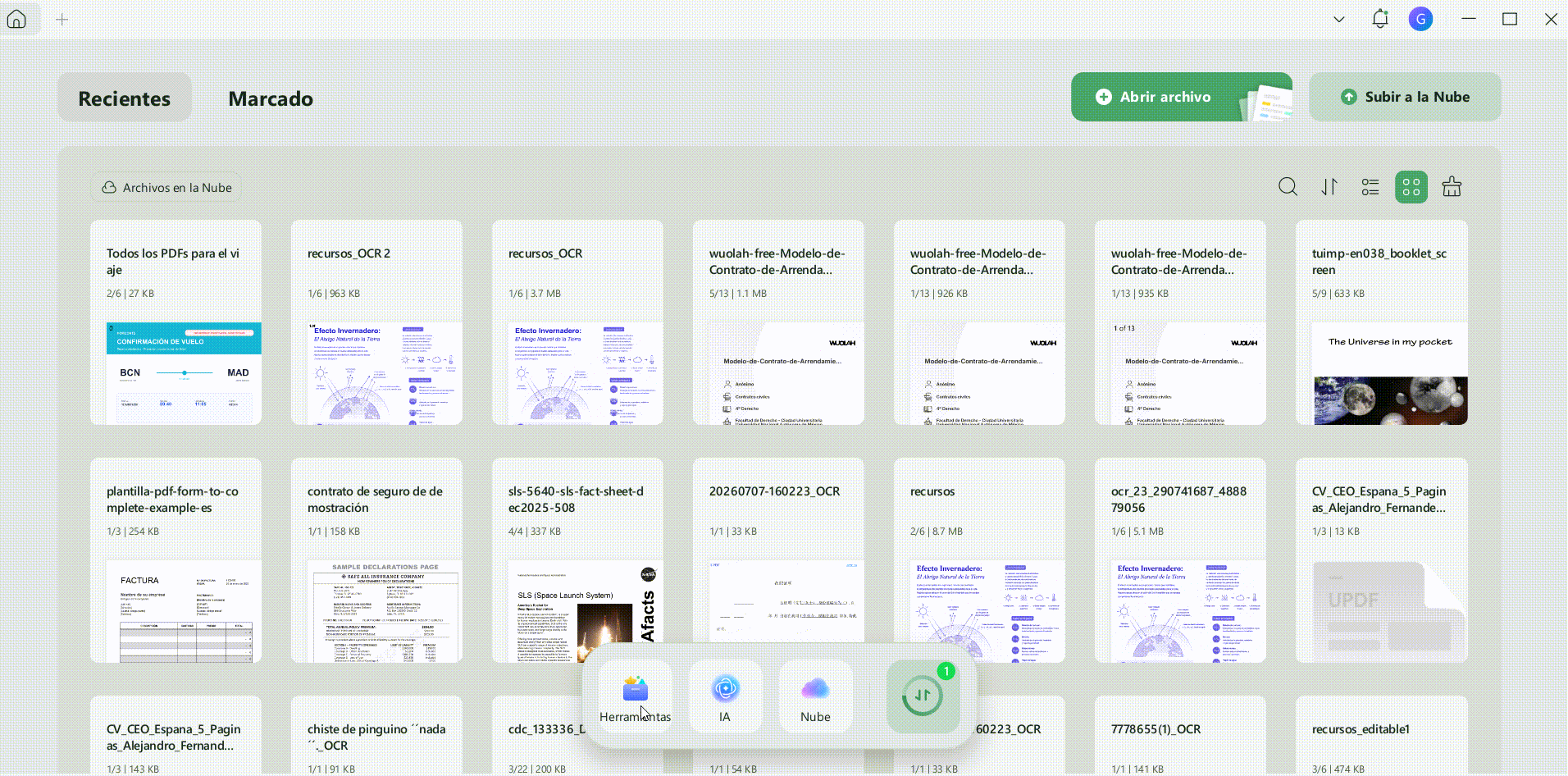Open the IA assistant
Screen dimensions: 1568x776
coord(725,697)
